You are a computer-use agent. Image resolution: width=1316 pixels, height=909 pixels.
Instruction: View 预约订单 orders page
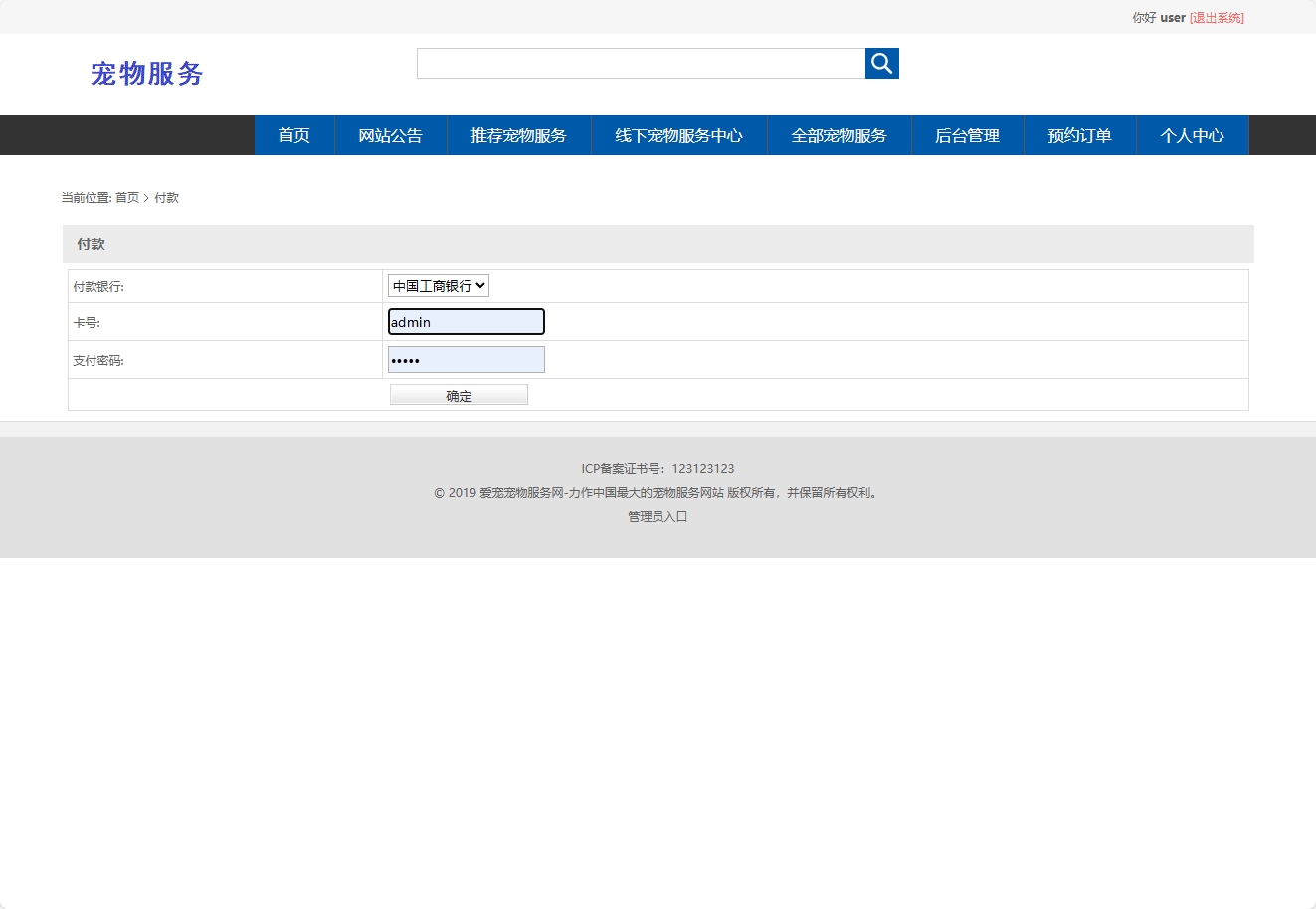pyautogui.click(x=1079, y=135)
